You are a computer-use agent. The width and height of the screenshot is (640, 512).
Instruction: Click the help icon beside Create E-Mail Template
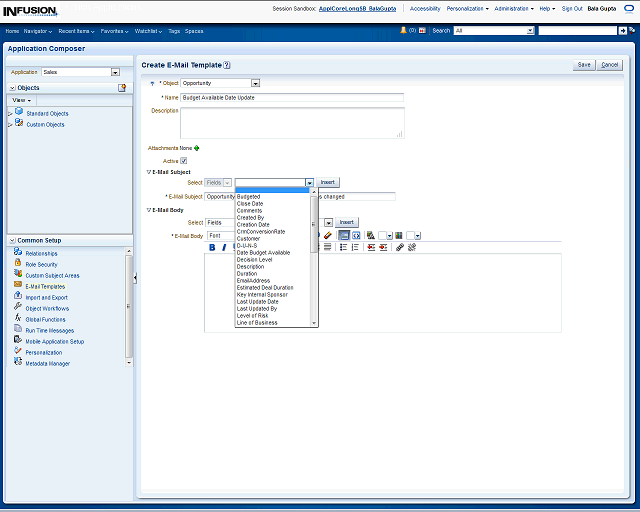tap(227, 65)
